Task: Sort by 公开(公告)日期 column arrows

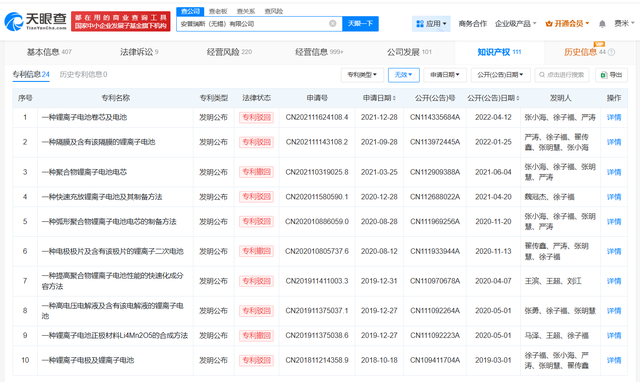Action: (x=518, y=98)
